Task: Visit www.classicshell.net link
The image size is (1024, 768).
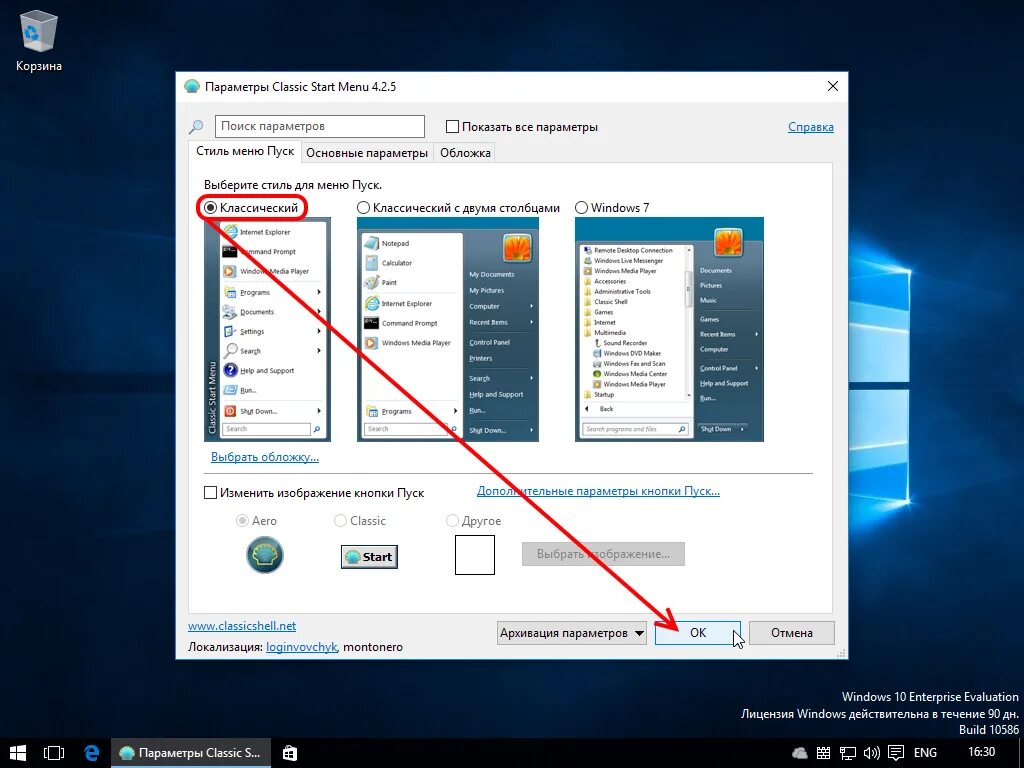Action: [x=242, y=626]
